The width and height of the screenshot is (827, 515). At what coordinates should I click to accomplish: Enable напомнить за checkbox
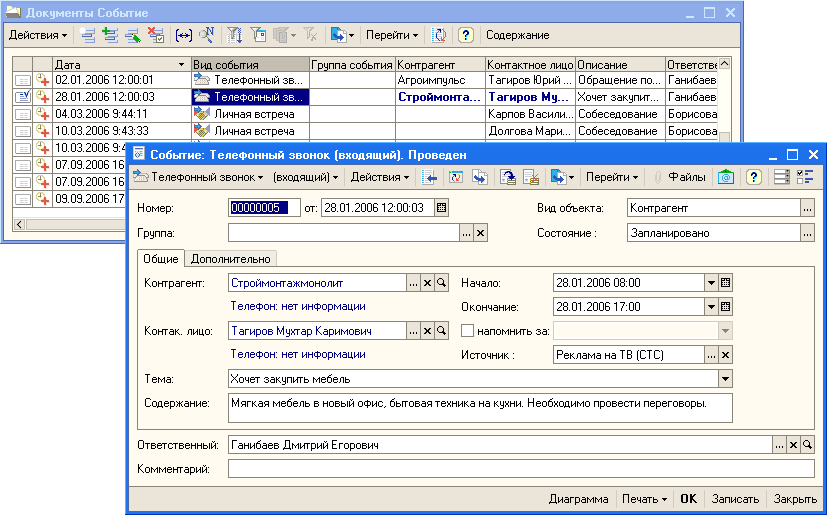(467, 331)
